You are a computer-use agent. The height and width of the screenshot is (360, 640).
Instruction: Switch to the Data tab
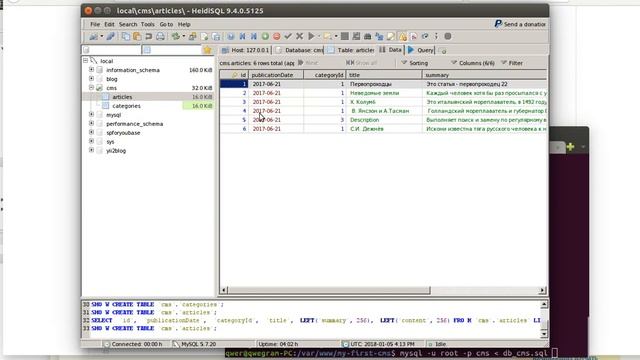[x=390, y=50]
